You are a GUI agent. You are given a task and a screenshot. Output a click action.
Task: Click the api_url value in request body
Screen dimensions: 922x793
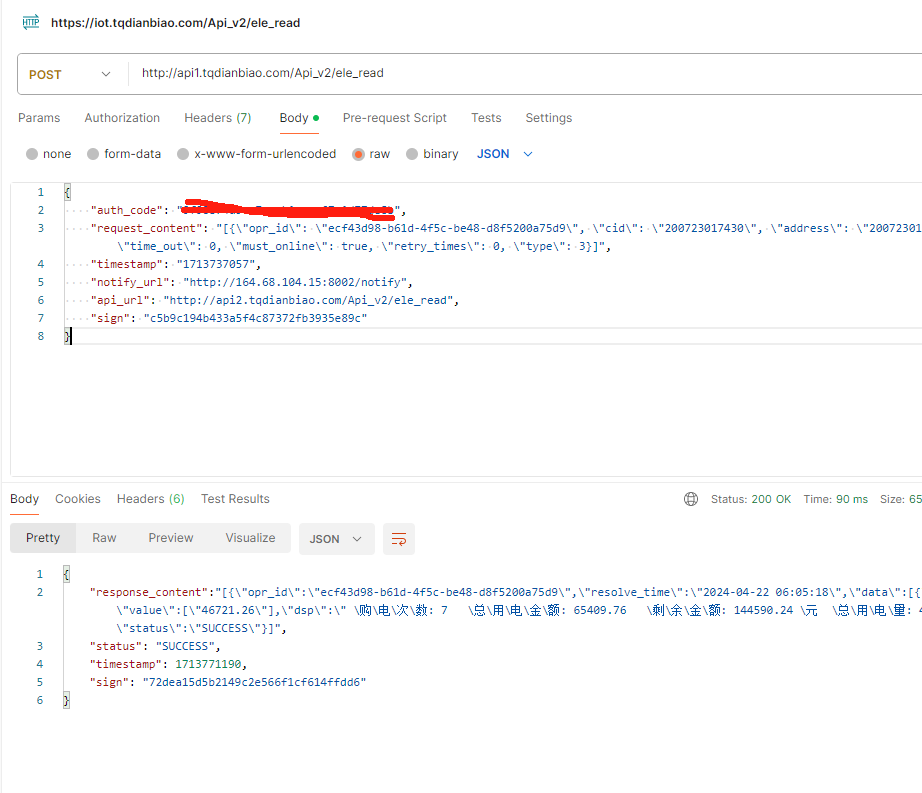(308, 300)
